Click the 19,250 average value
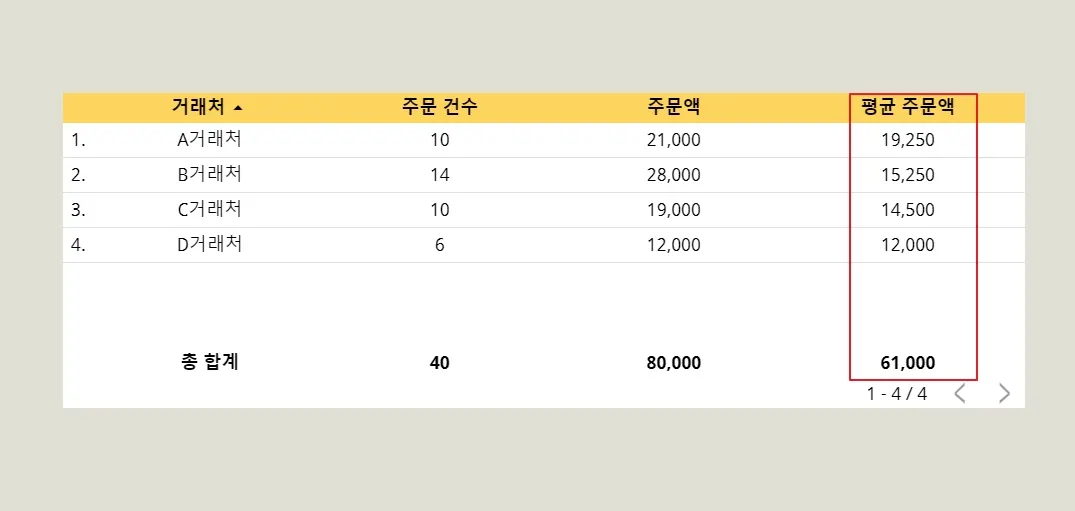This screenshot has width=1075, height=511. (x=908, y=141)
